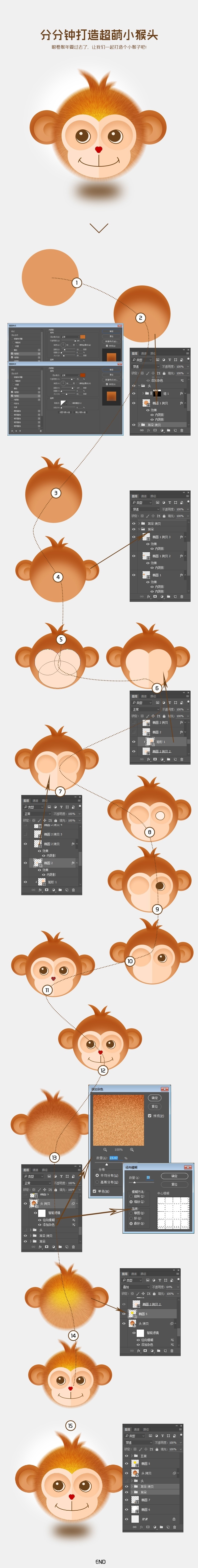Screen dimensions: 198x1568
Task: Open 路径 tab in the 叠加 layers panel
Action: [143, 1274]
